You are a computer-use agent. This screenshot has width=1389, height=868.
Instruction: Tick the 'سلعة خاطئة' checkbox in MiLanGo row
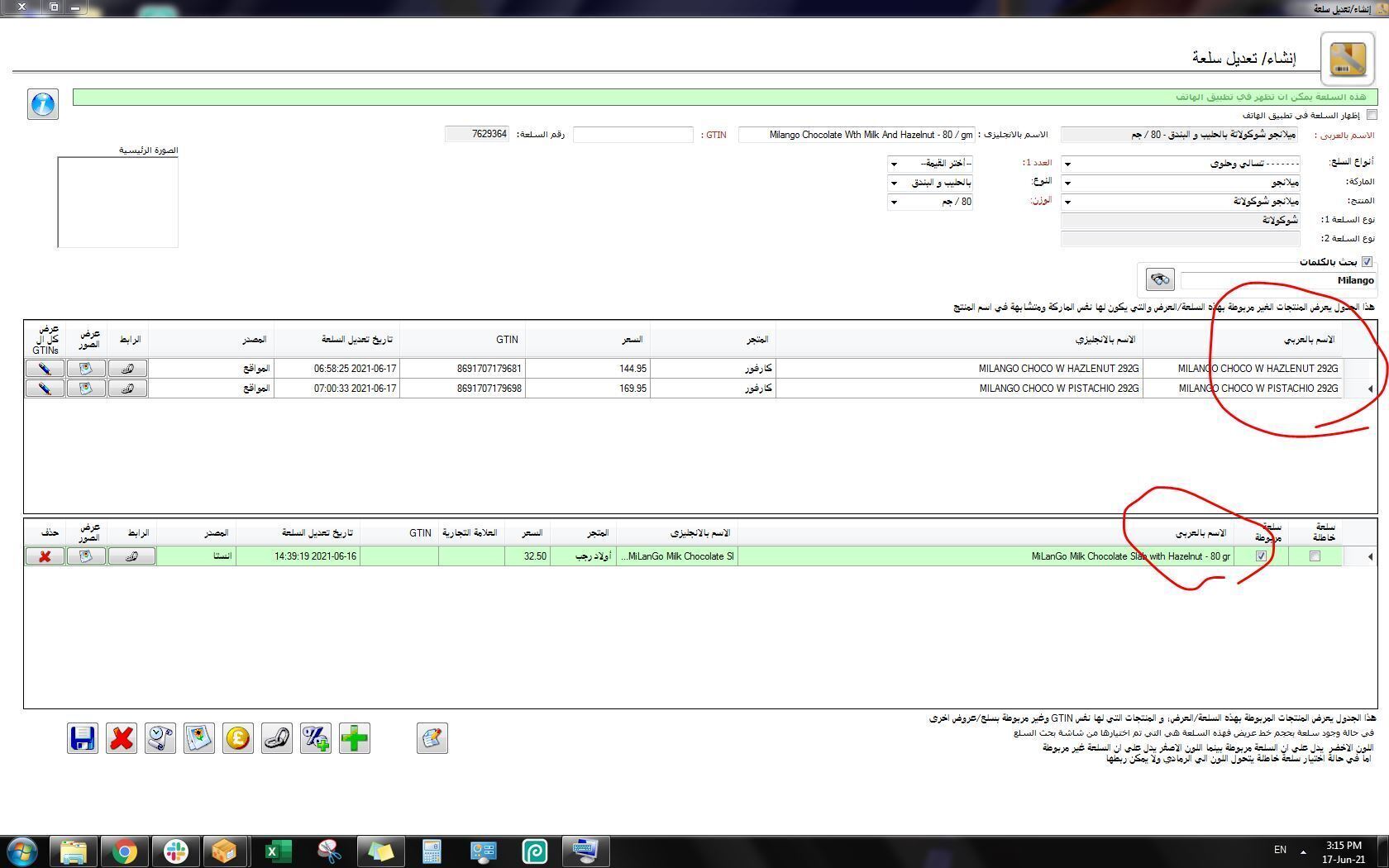coord(1315,556)
